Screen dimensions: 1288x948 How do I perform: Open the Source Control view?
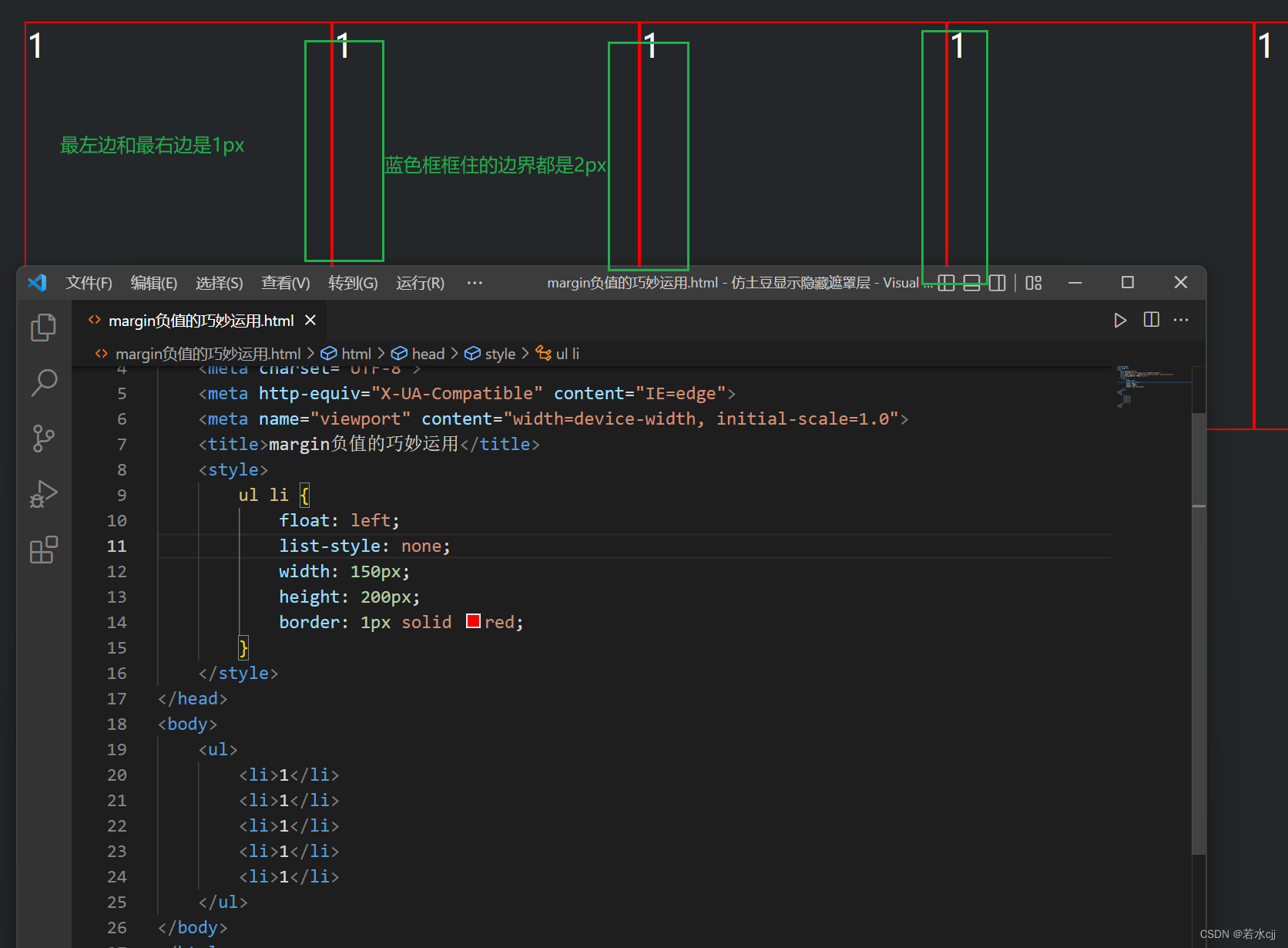43,439
